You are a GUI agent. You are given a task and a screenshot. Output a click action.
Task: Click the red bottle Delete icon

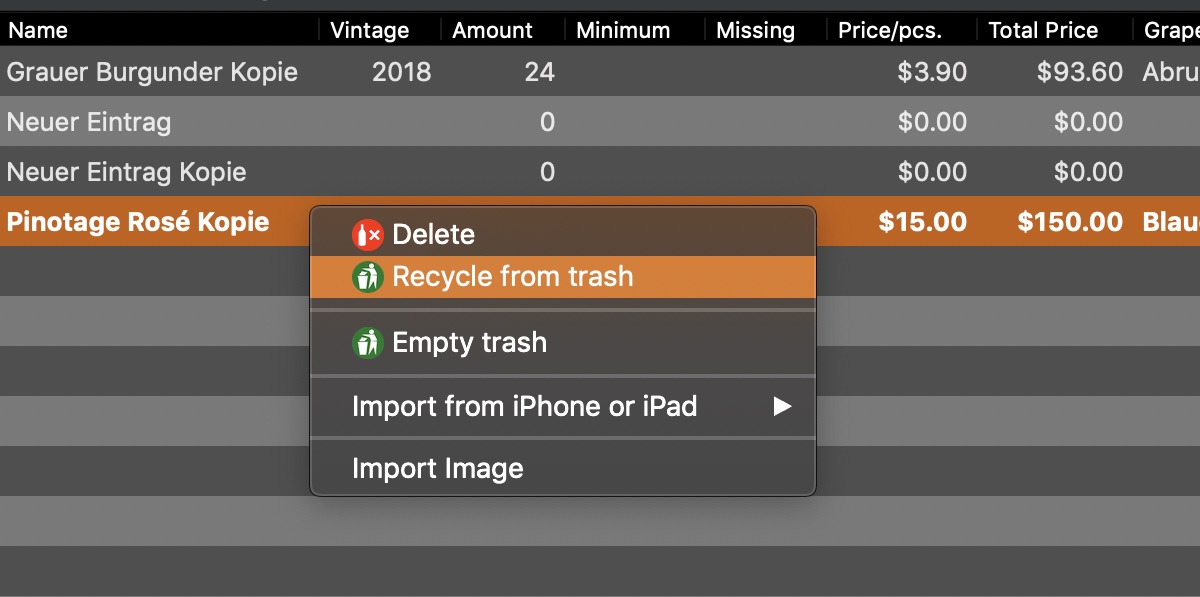[x=368, y=235]
